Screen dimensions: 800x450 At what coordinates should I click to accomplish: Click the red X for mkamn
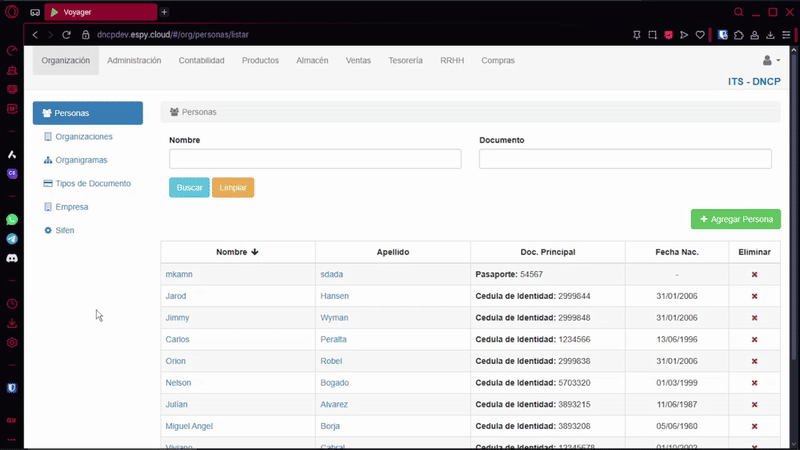pyautogui.click(x=754, y=274)
